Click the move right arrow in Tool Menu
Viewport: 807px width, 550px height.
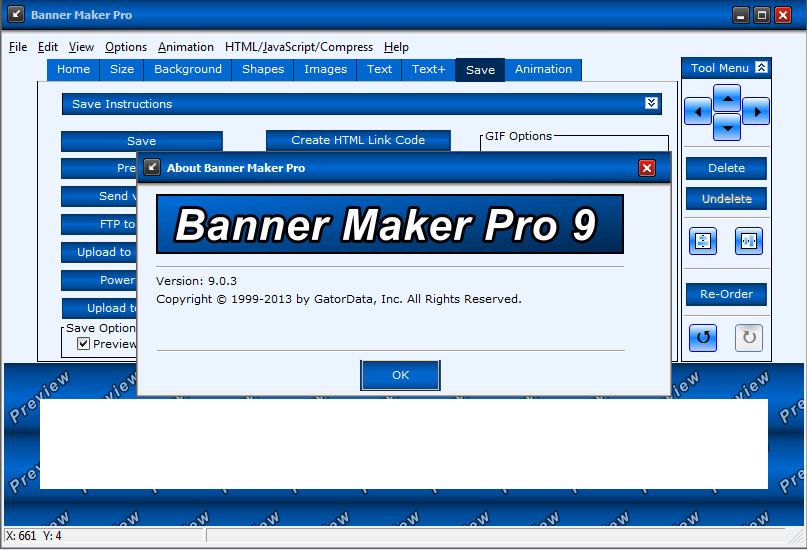pos(756,111)
